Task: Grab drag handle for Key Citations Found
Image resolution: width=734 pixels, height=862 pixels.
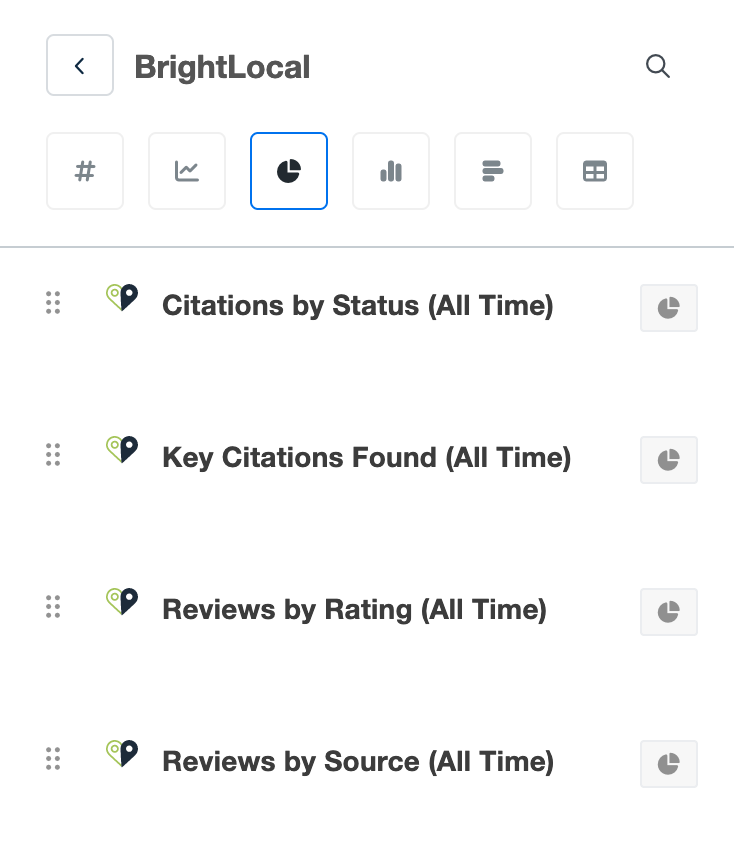Action: coord(53,455)
